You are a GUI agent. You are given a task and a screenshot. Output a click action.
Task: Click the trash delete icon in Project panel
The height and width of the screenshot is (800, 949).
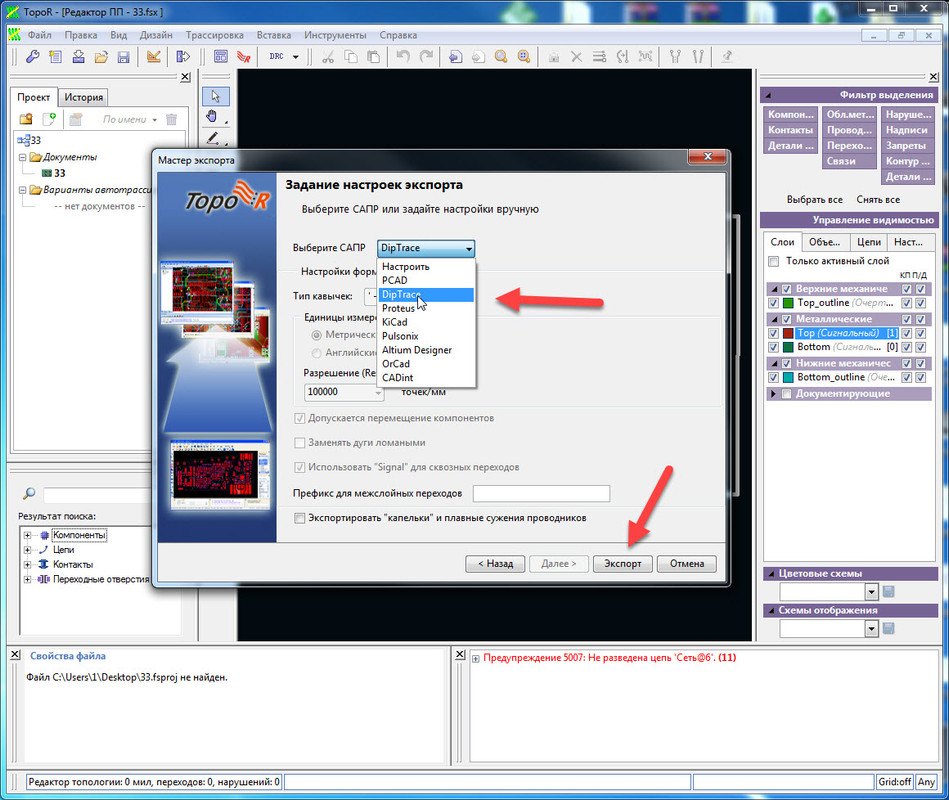click(x=171, y=119)
